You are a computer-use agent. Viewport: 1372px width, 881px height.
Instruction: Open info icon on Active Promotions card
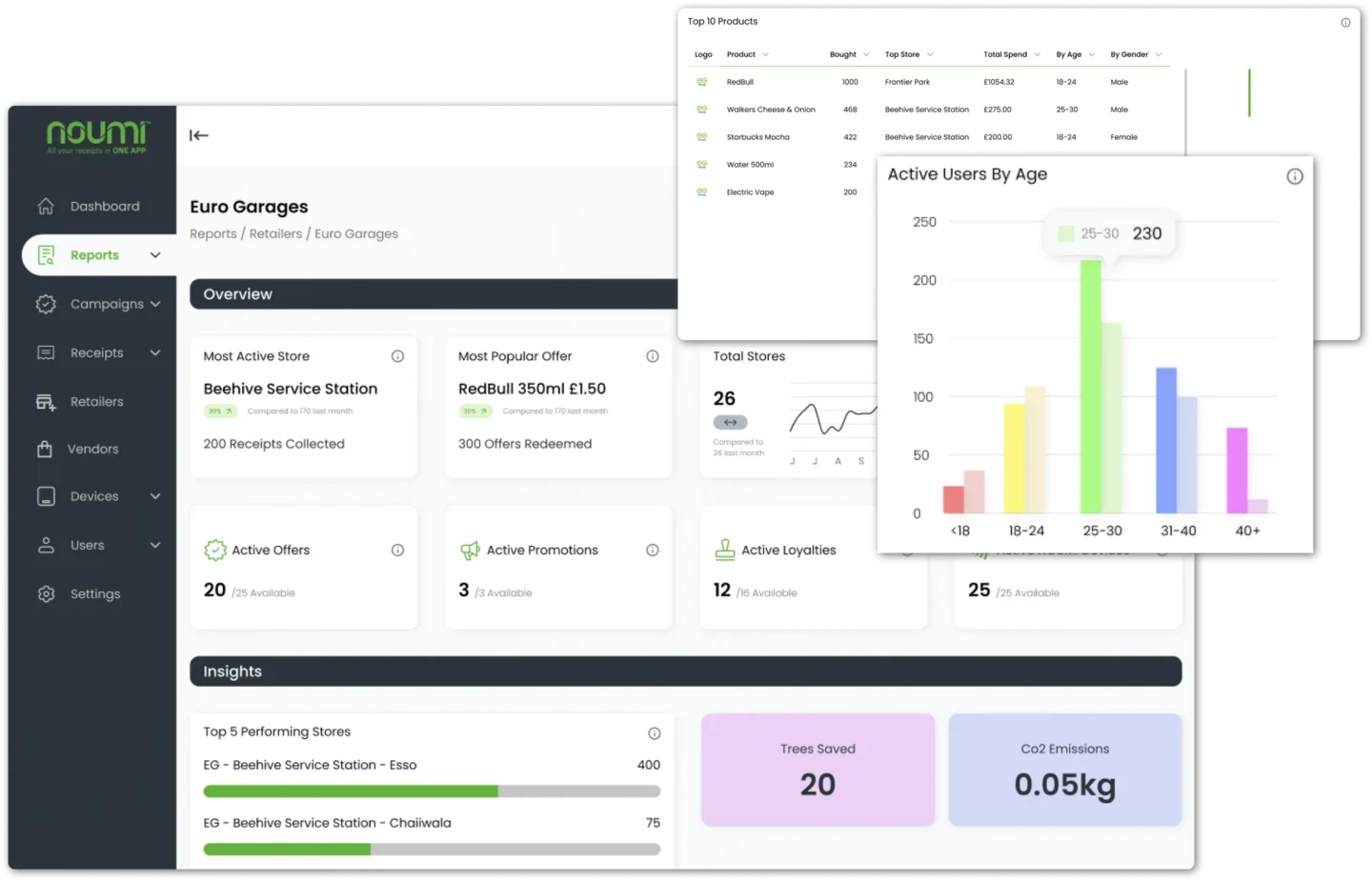(653, 550)
